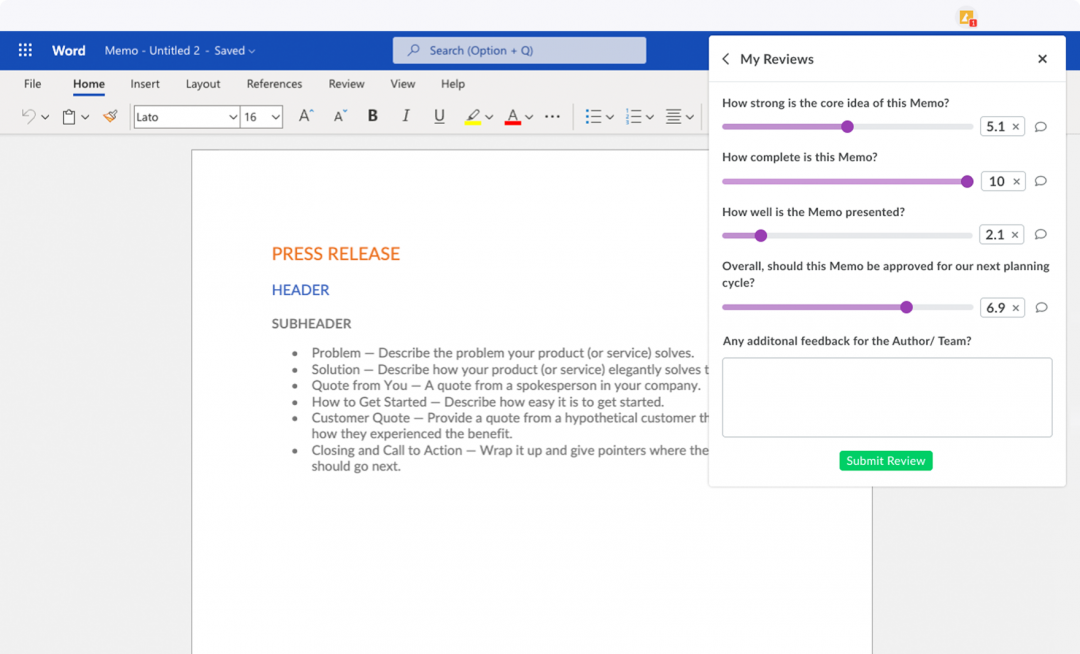Click the additional feedback text box
This screenshot has height=654, width=1080.
(887, 396)
